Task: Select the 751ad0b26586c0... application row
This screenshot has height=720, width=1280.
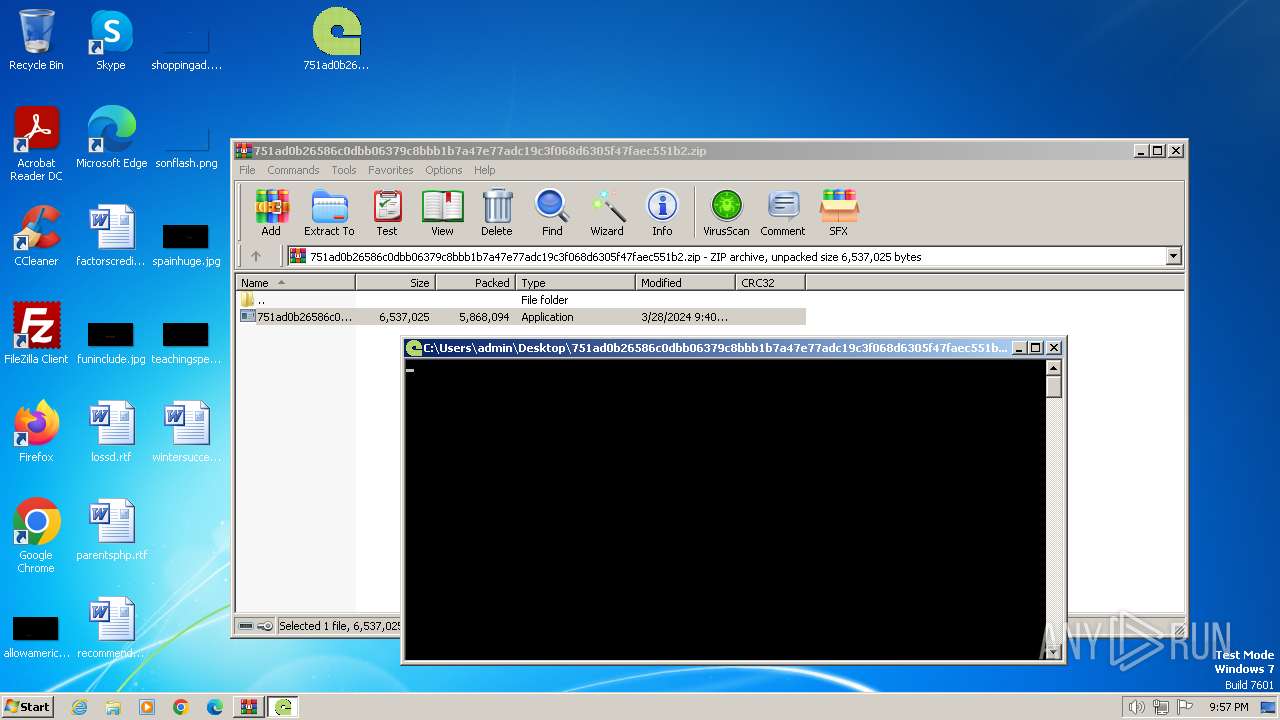Action: tap(521, 317)
